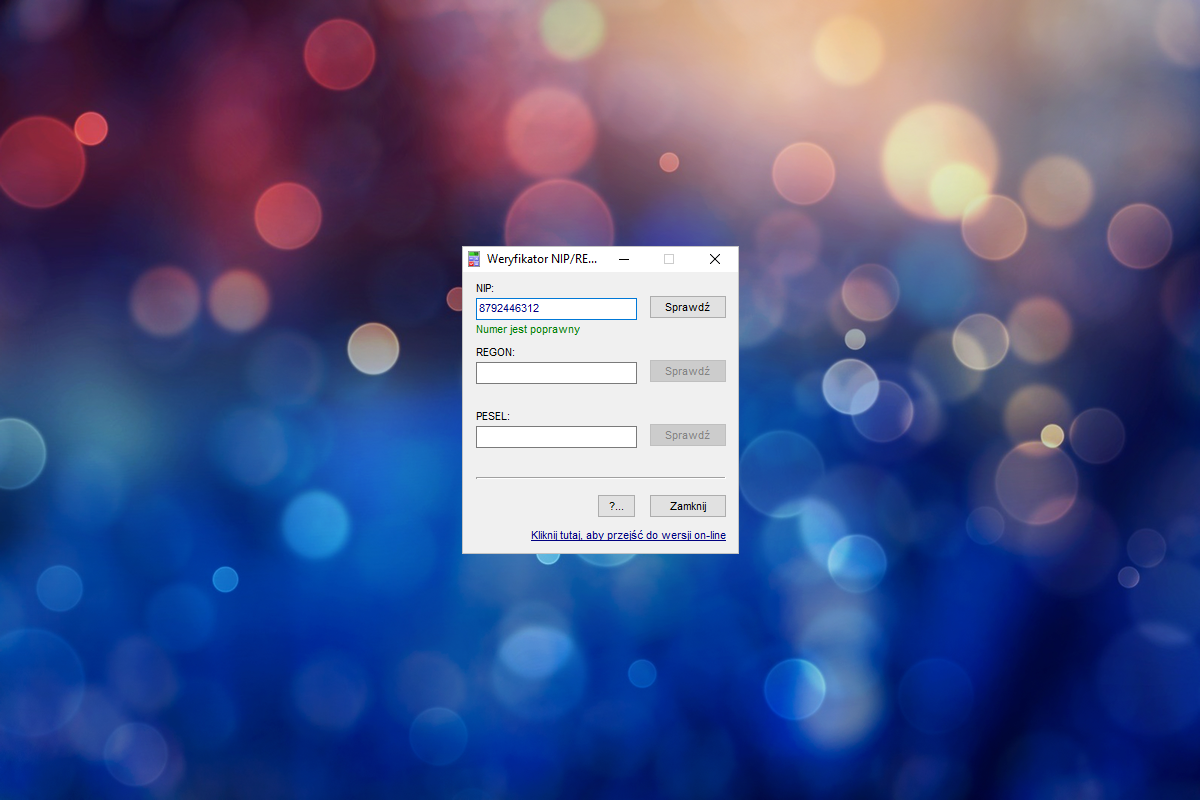
Task: Click the 'Weryfikator NIP/RE...' window title
Action: (x=542, y=259)
